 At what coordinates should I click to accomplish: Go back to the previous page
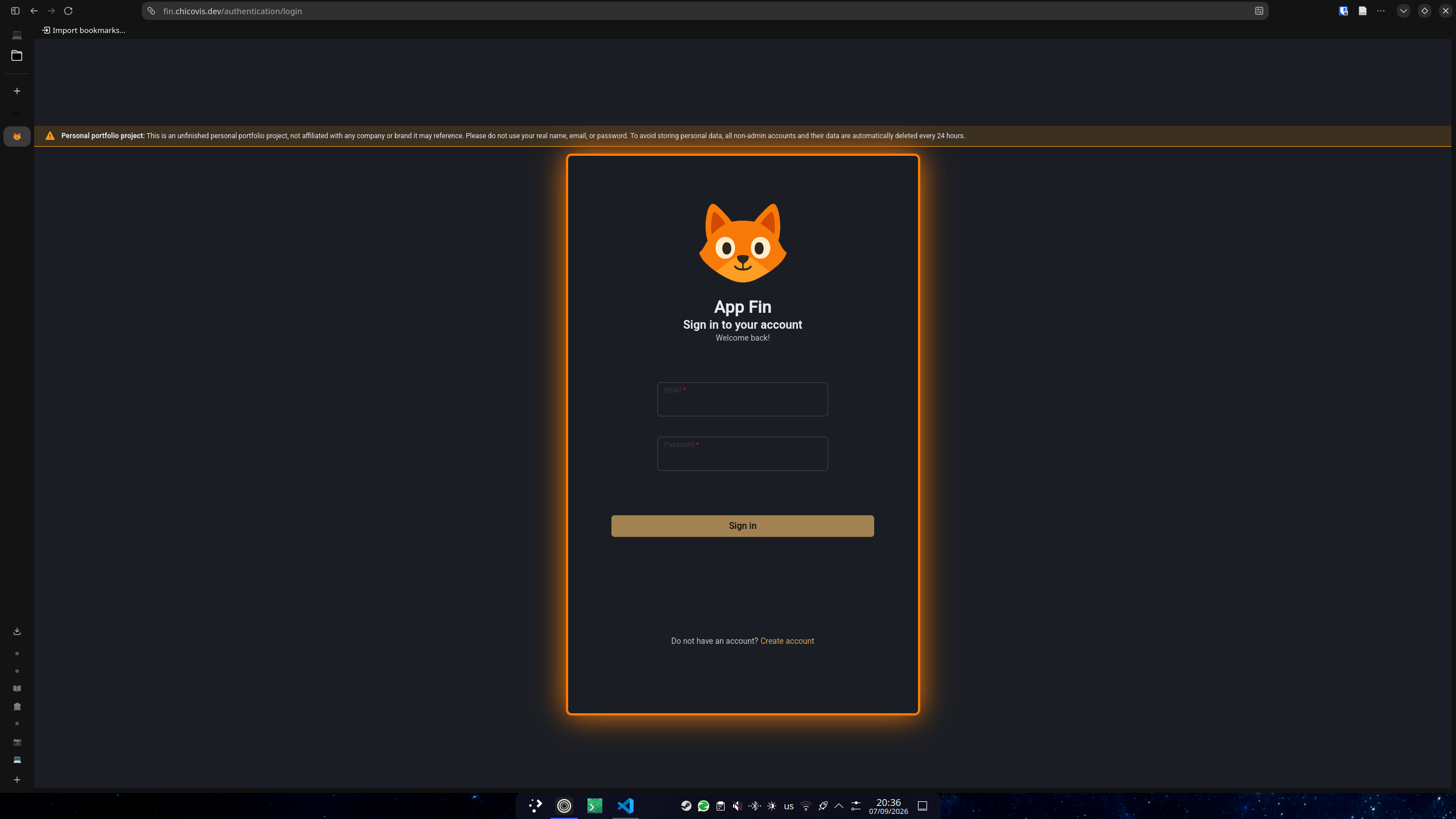[34, 11]
